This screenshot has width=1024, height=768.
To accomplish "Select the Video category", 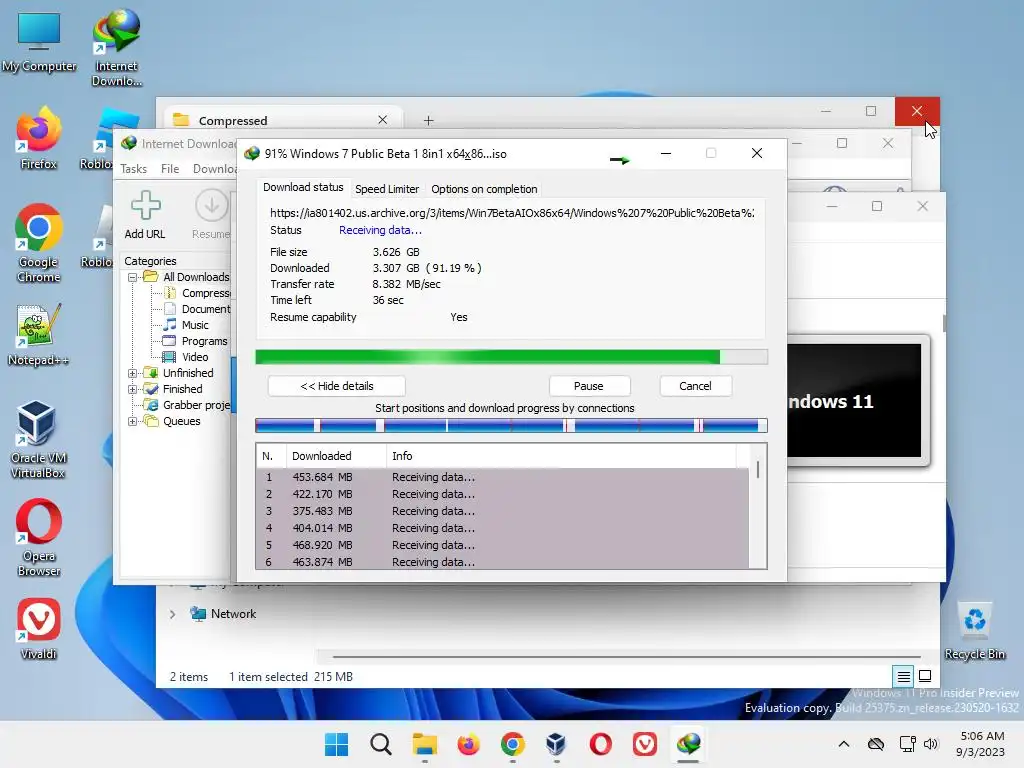I will point(195,357).
